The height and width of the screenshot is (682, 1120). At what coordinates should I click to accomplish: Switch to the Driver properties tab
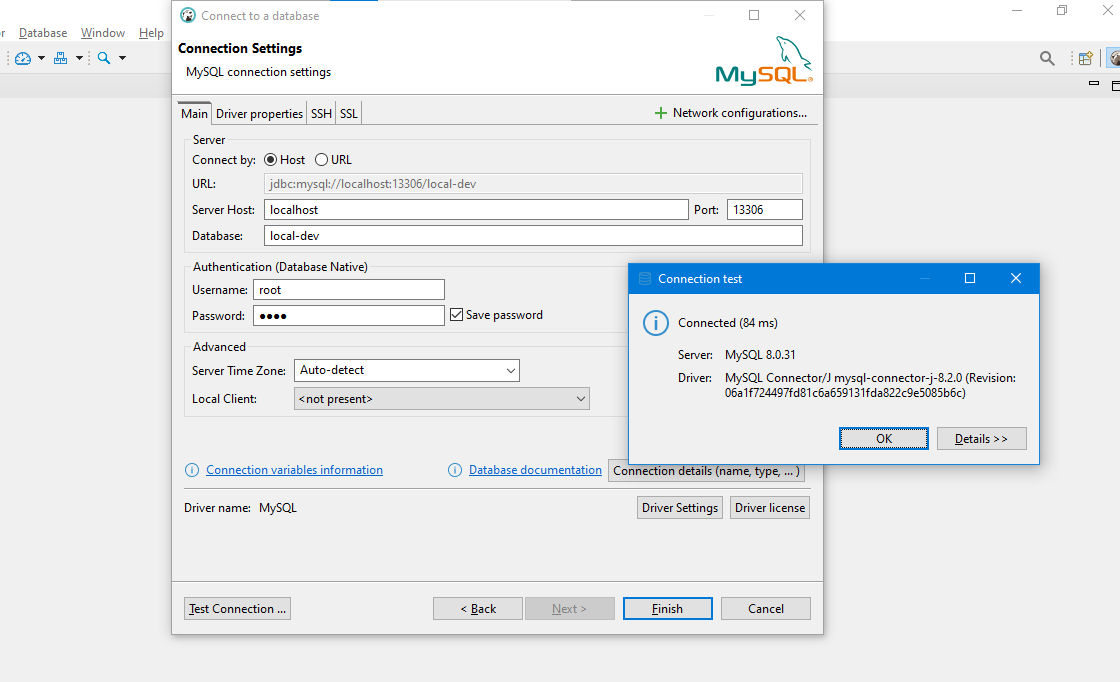click(259, 114)
